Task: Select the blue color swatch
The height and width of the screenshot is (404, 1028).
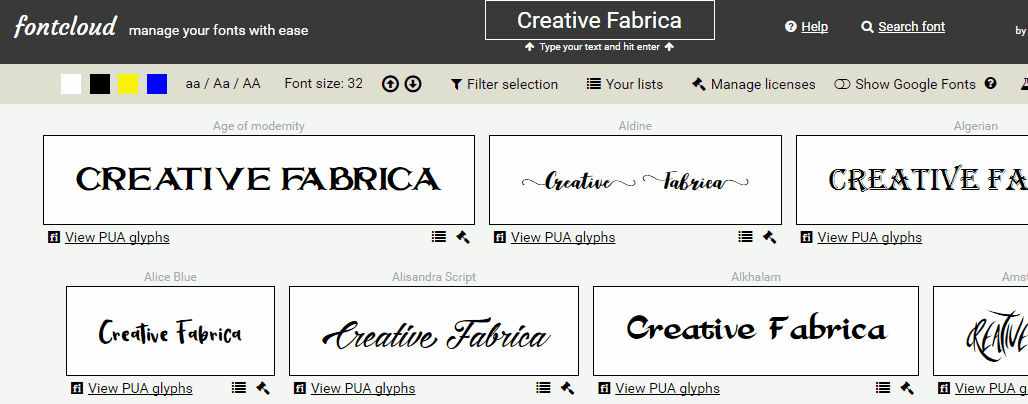Action: click(x=157, y=84)
